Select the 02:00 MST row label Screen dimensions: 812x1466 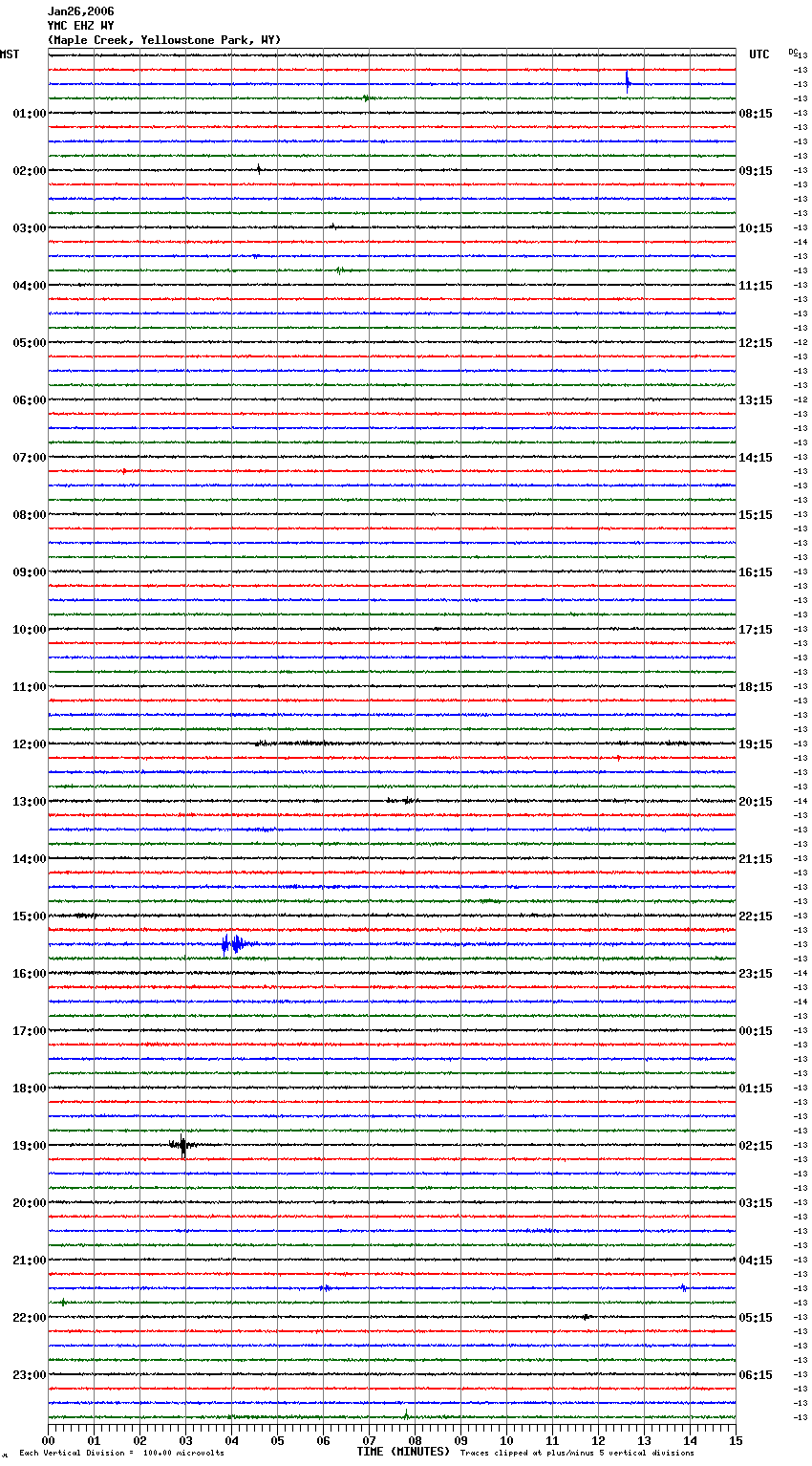coord(29,171)
